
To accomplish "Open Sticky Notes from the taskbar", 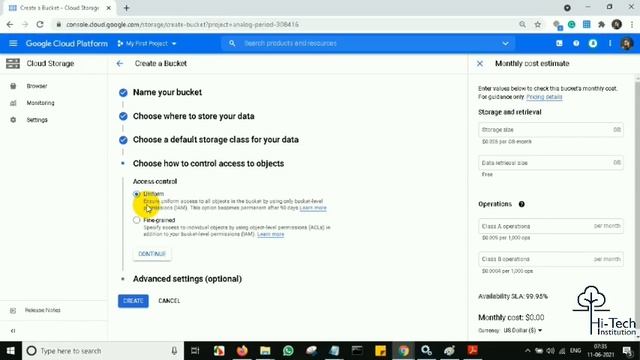I will tap(380, 351).
